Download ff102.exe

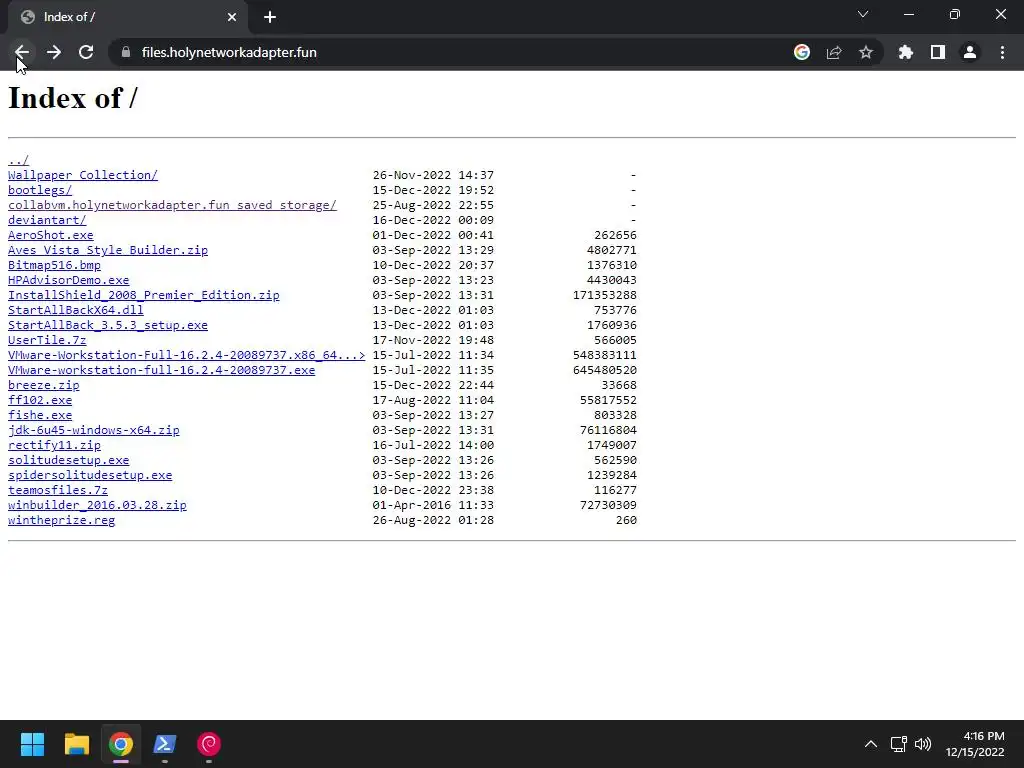click(40, 400)
